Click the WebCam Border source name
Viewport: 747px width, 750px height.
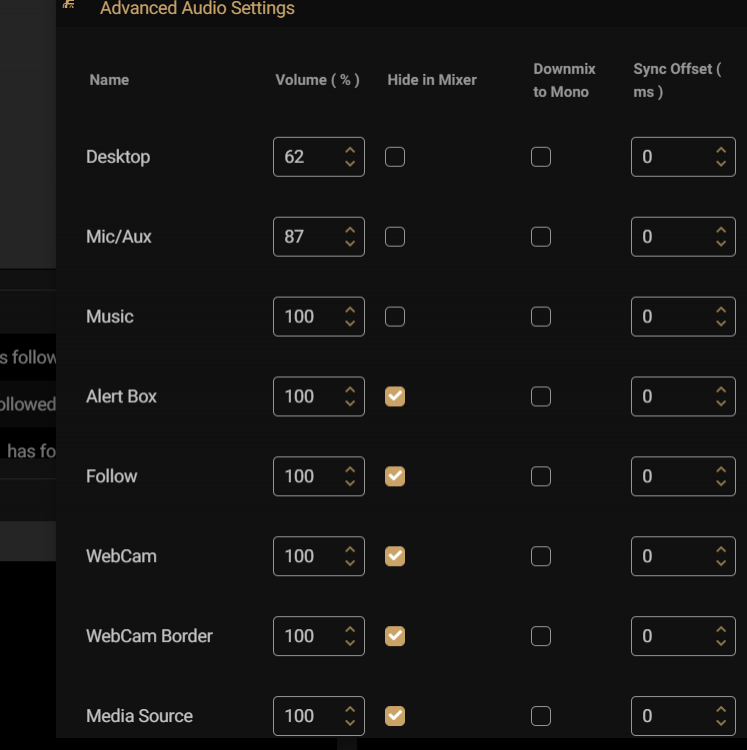coord(149,636)
